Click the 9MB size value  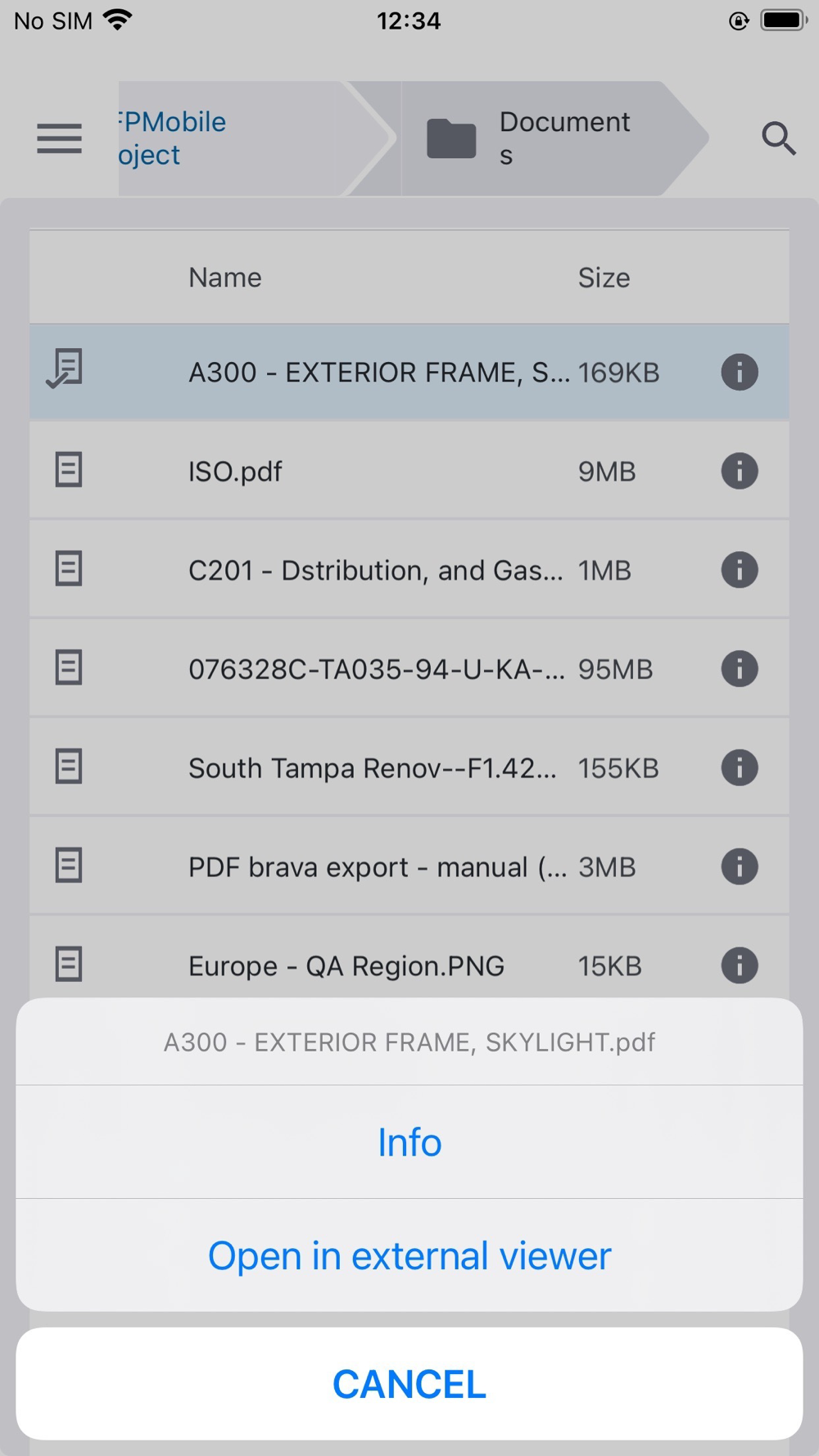607,472
